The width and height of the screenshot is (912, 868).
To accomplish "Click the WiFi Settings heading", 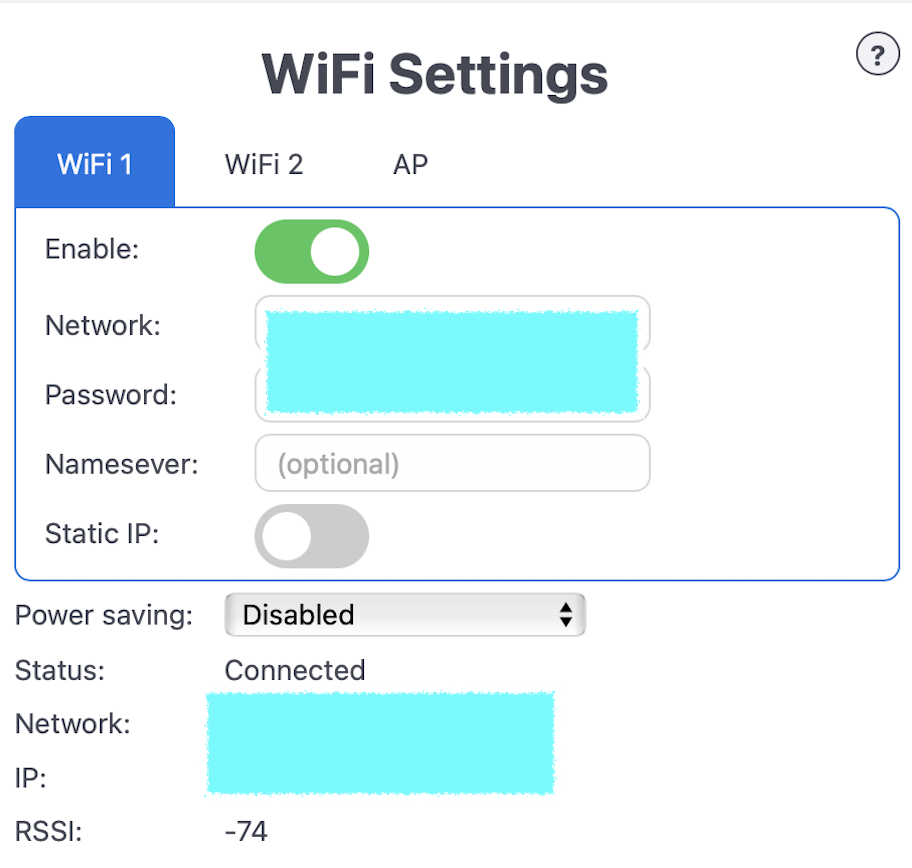I will [435, 73].
